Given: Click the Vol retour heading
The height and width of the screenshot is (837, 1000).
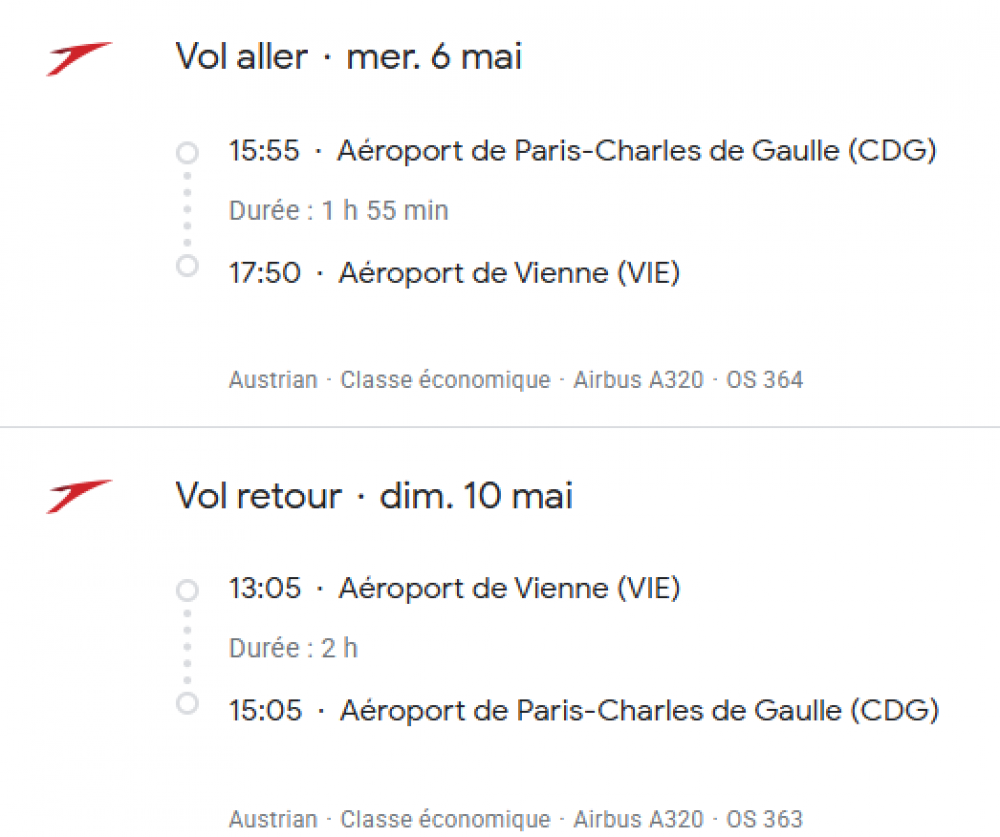Looking at the screenshot, I should 259,496.
